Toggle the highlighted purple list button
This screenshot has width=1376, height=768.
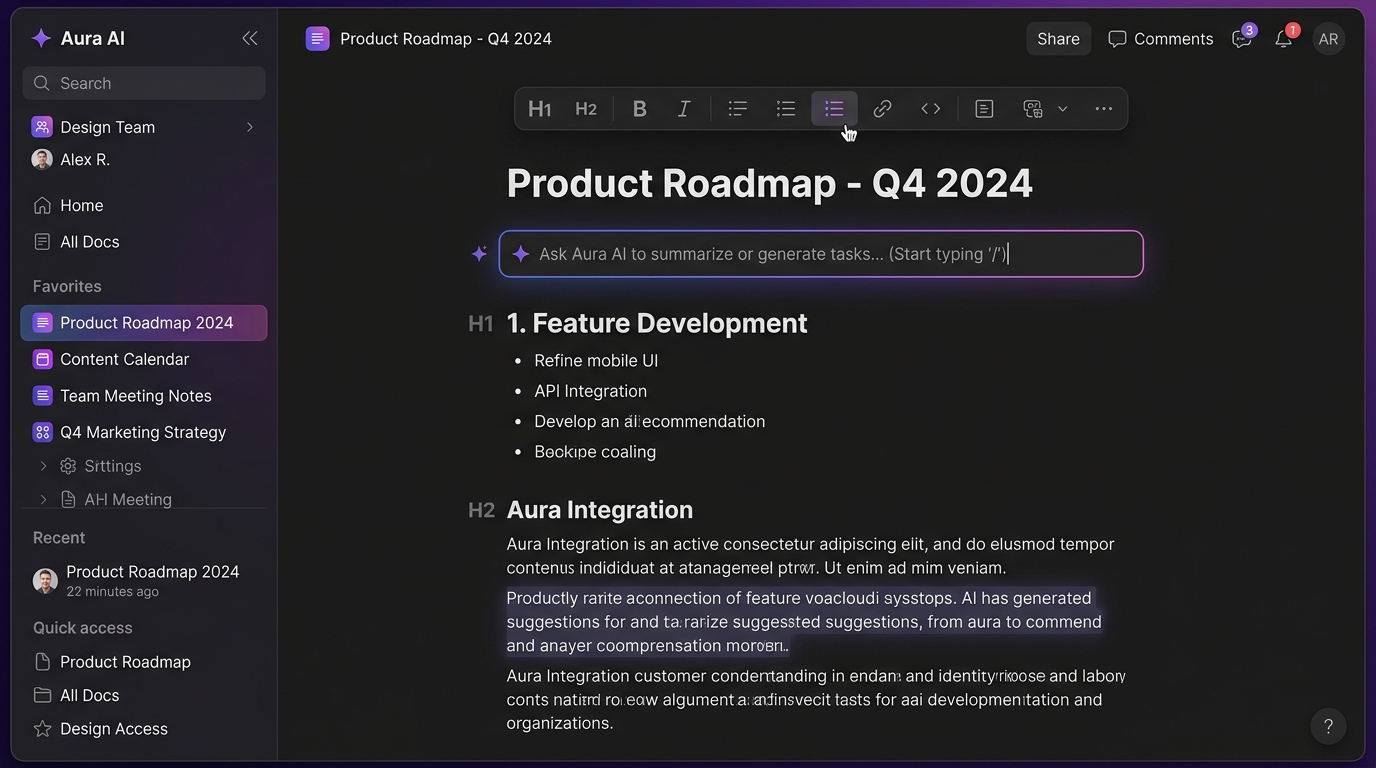click(x=834, y=109)
